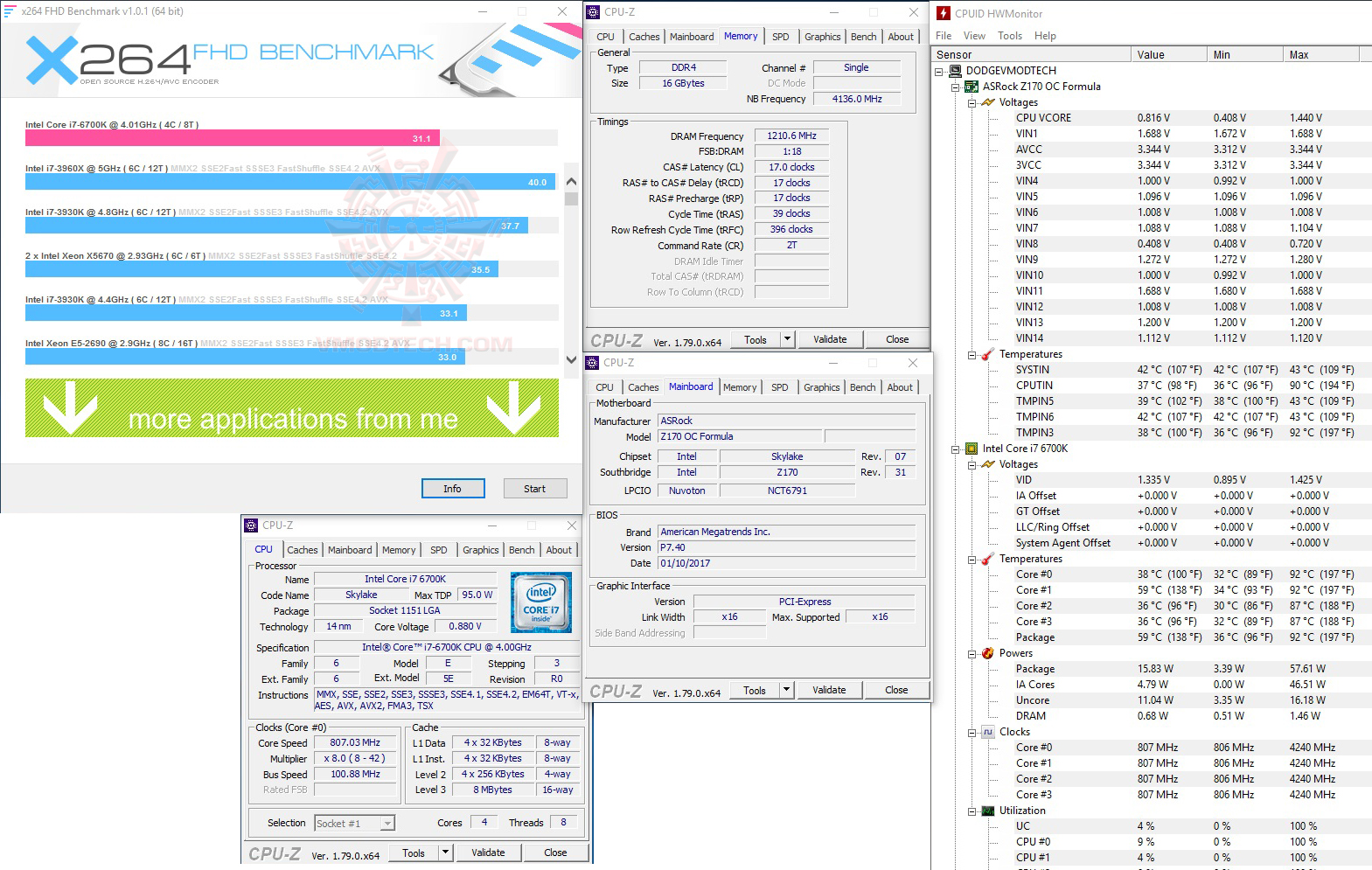Start the x264 benchmark
Image resolution: width=1372 pixels, height=870 pixels.
click(x=535, y=489)
